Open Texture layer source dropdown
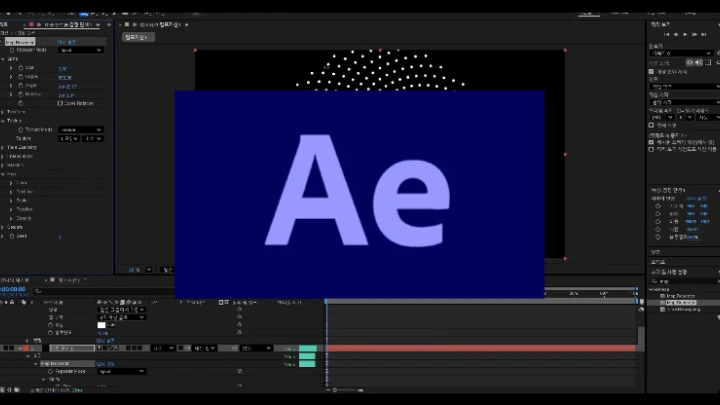 pos(69,138)
